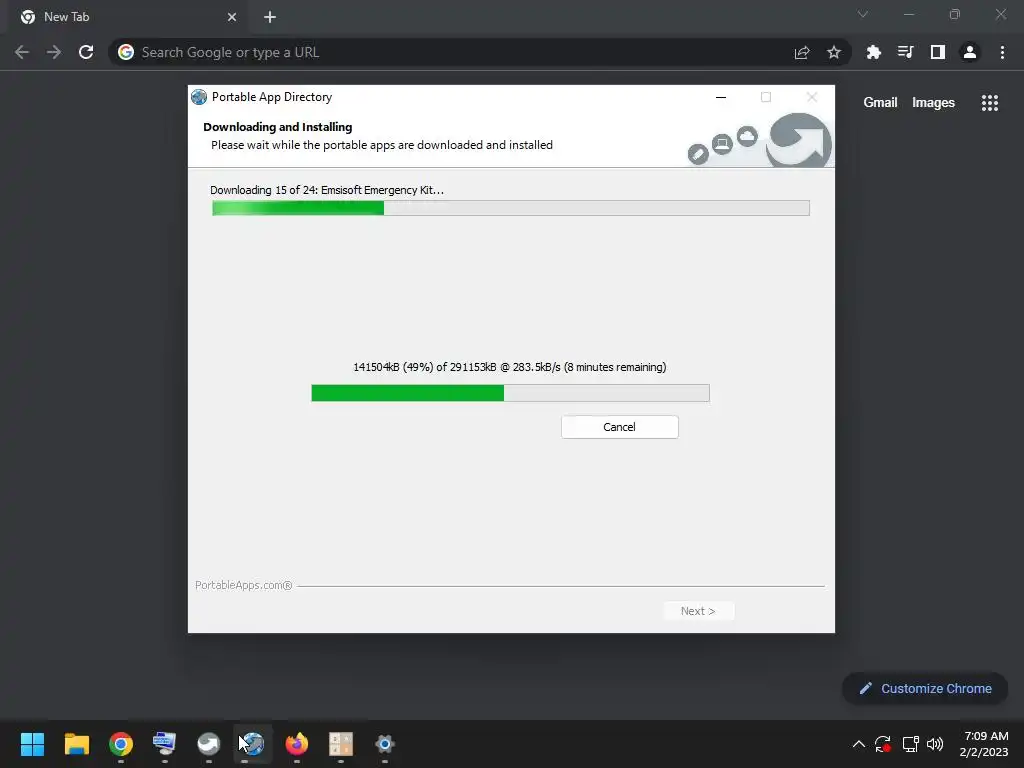1024x768 pixels.
Task: Click the Customize Chrome button
Action: [925, 688]
